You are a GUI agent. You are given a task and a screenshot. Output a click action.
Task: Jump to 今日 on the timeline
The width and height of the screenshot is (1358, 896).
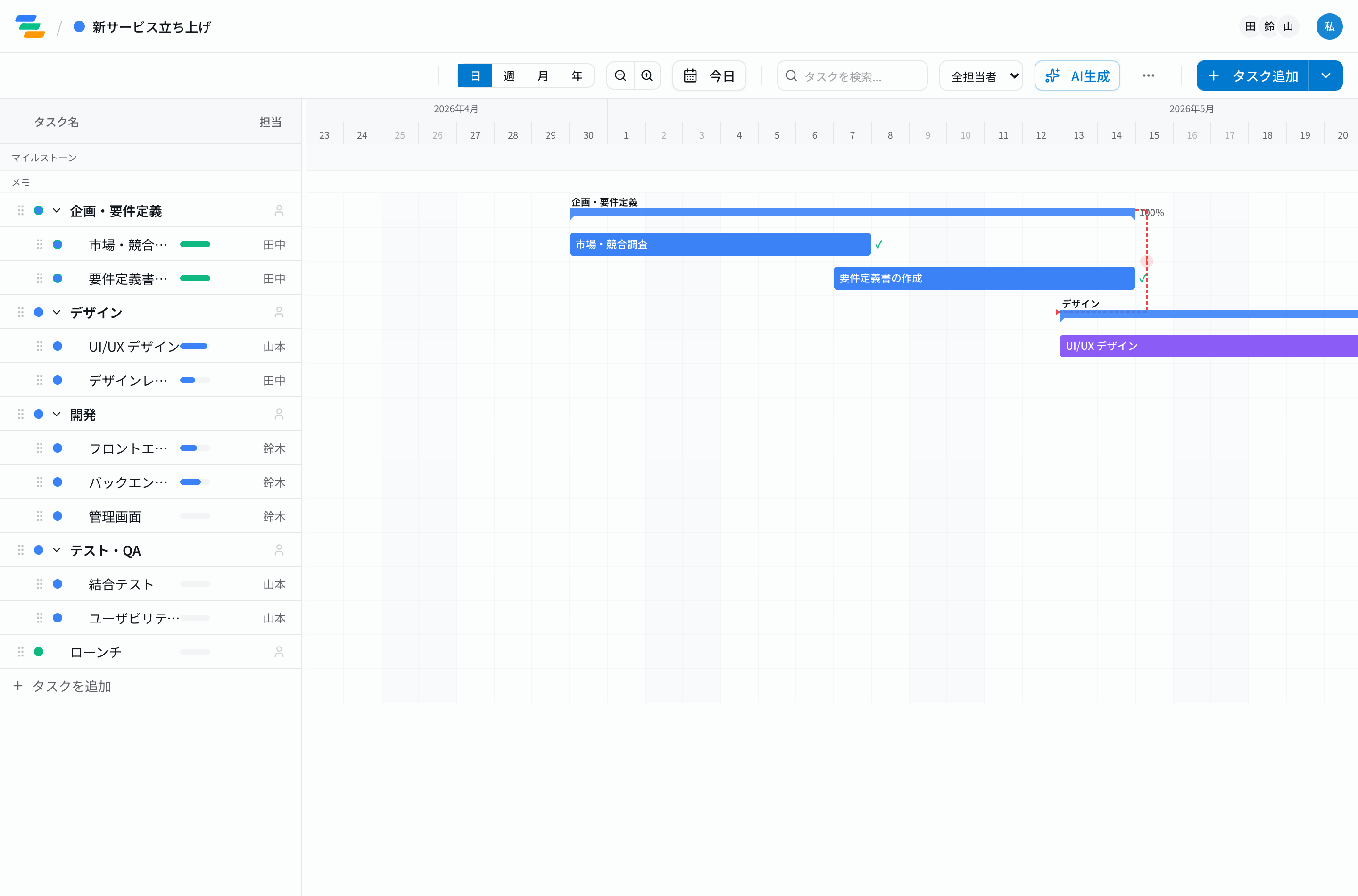tap(709, 75)
